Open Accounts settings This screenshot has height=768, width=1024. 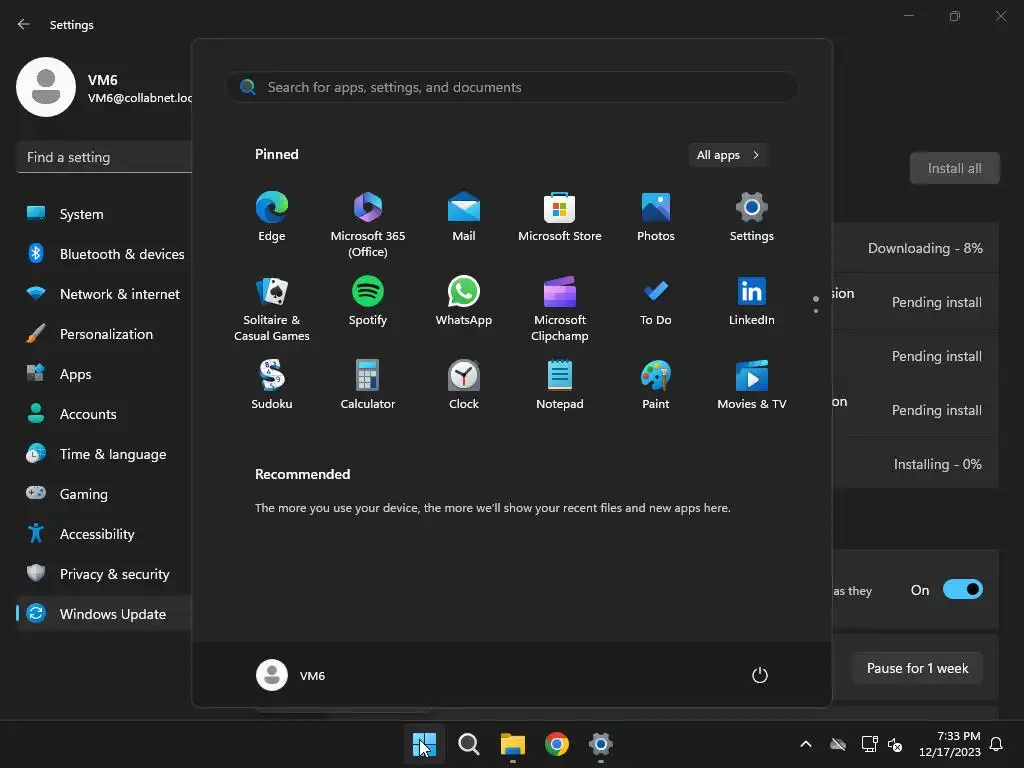pos(104,413)
